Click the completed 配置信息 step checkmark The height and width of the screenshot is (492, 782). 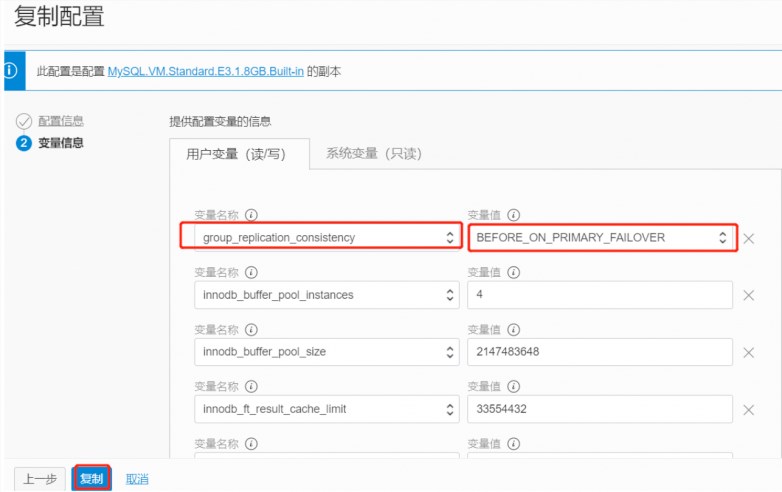tap(24, 121)
